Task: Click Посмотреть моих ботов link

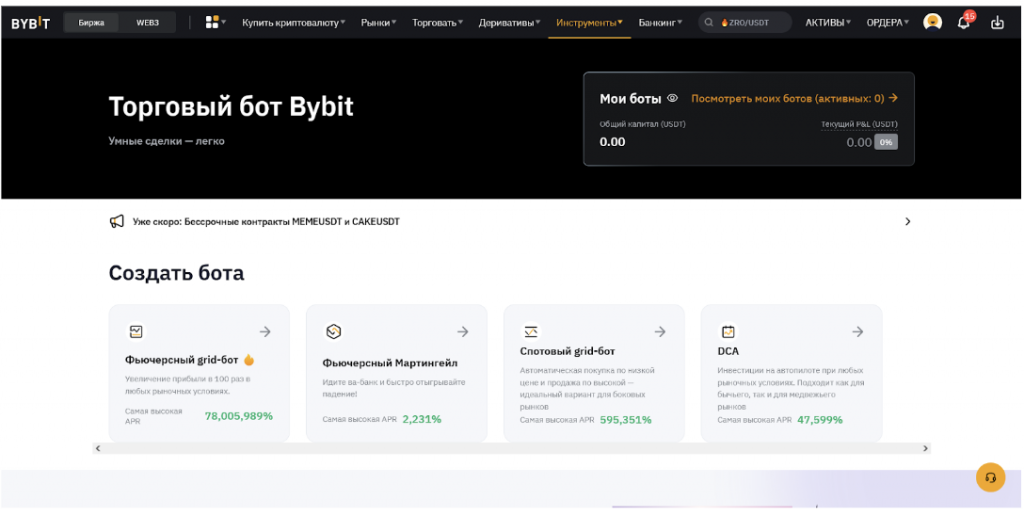Action: click(x=794, y=98)
